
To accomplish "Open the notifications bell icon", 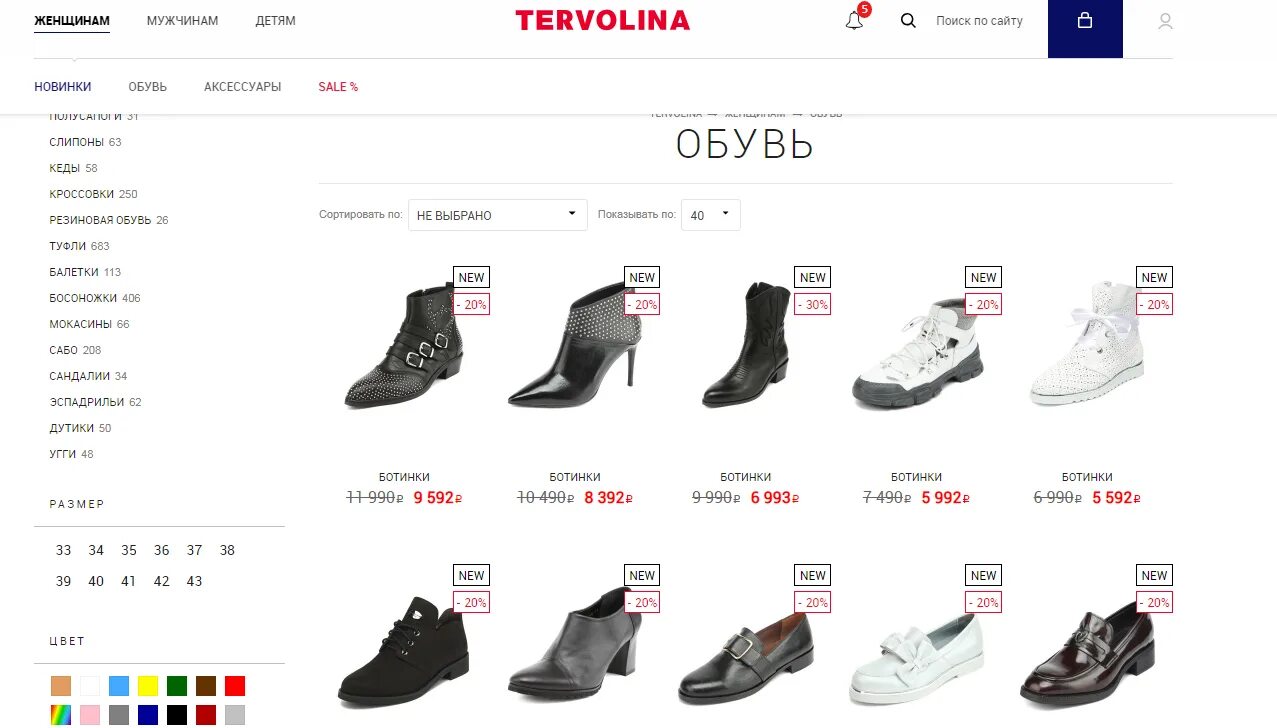I will [854, 20].
